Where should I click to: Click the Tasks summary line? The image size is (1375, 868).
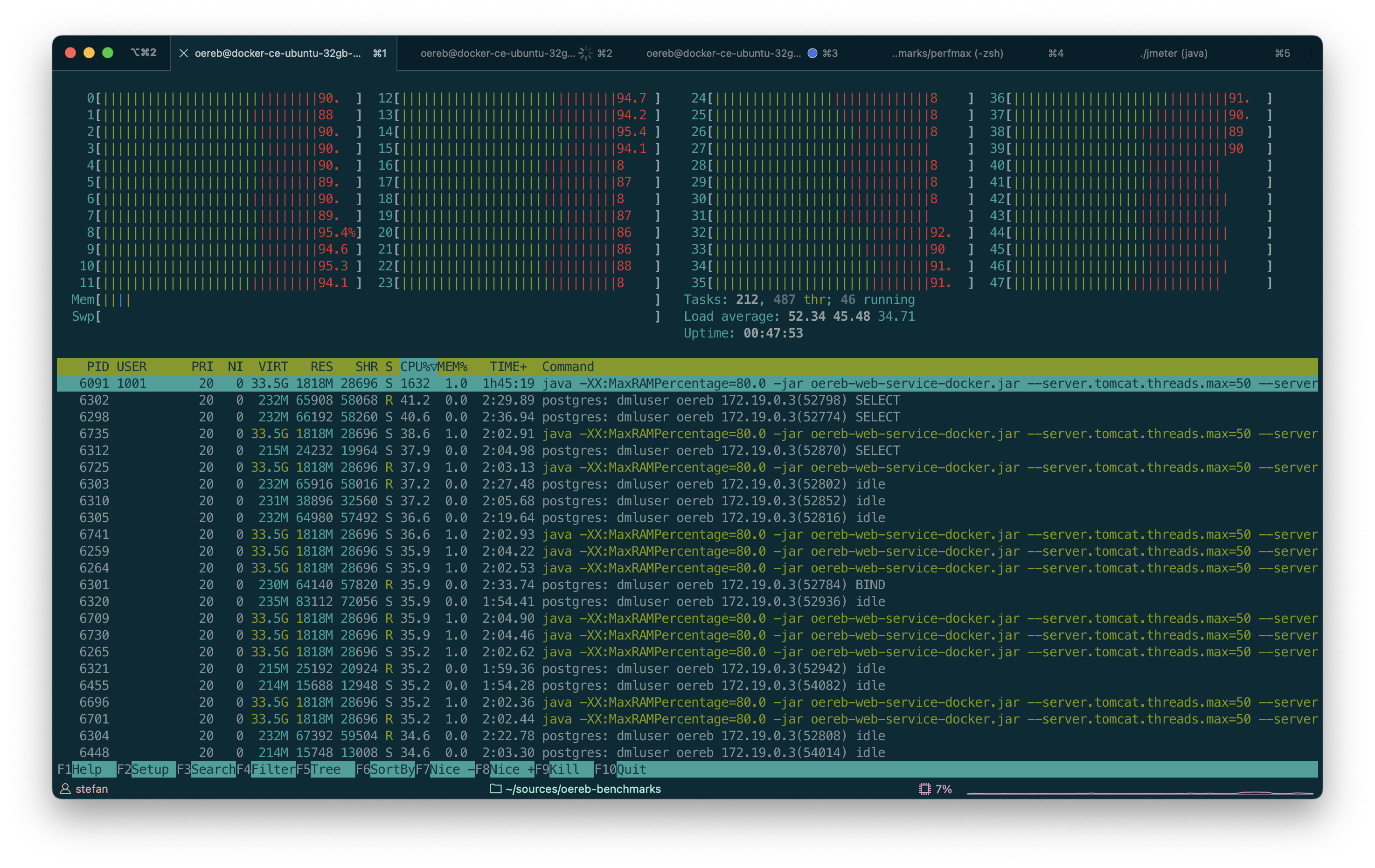coord(799,300)
